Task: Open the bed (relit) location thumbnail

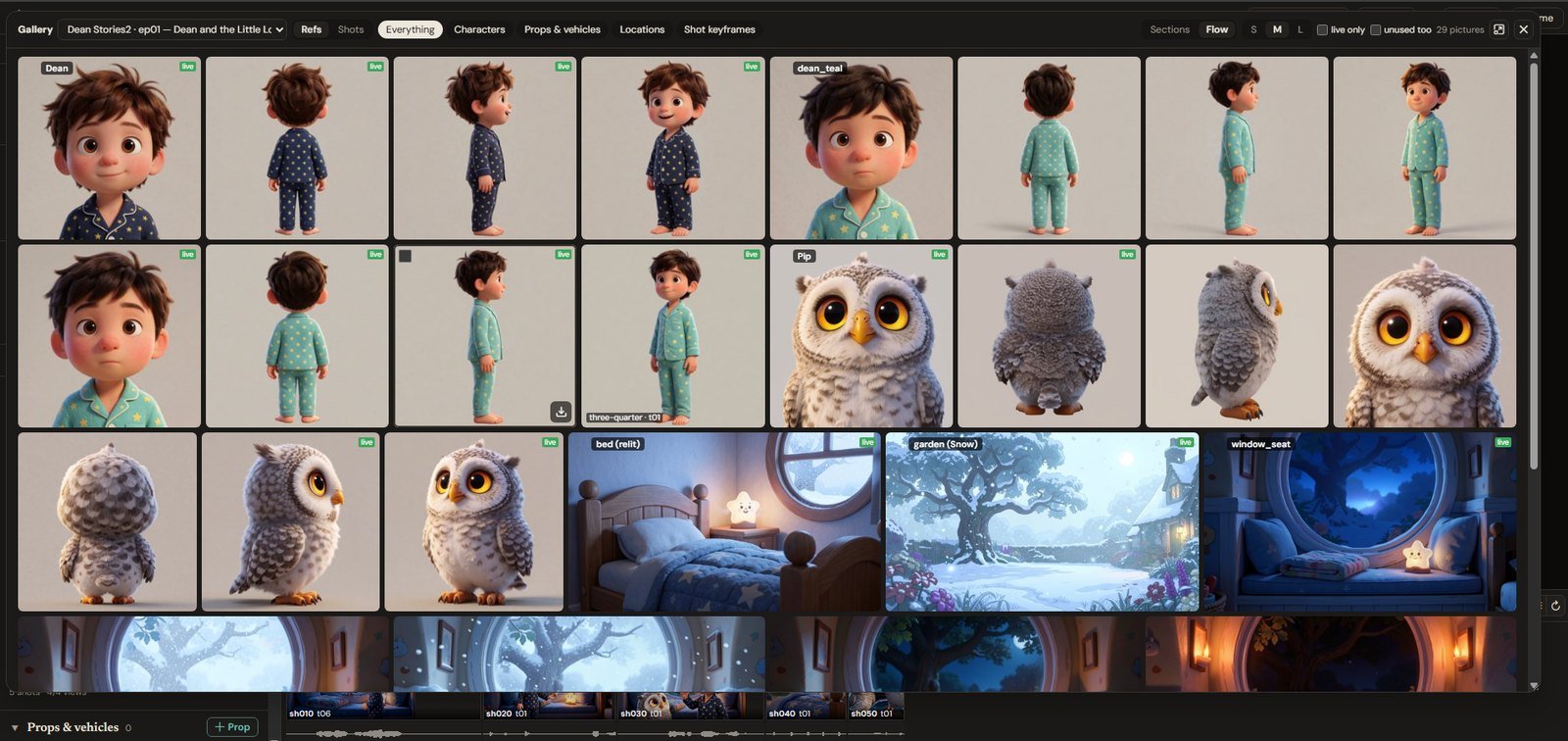Action: (x=724, y=522)
